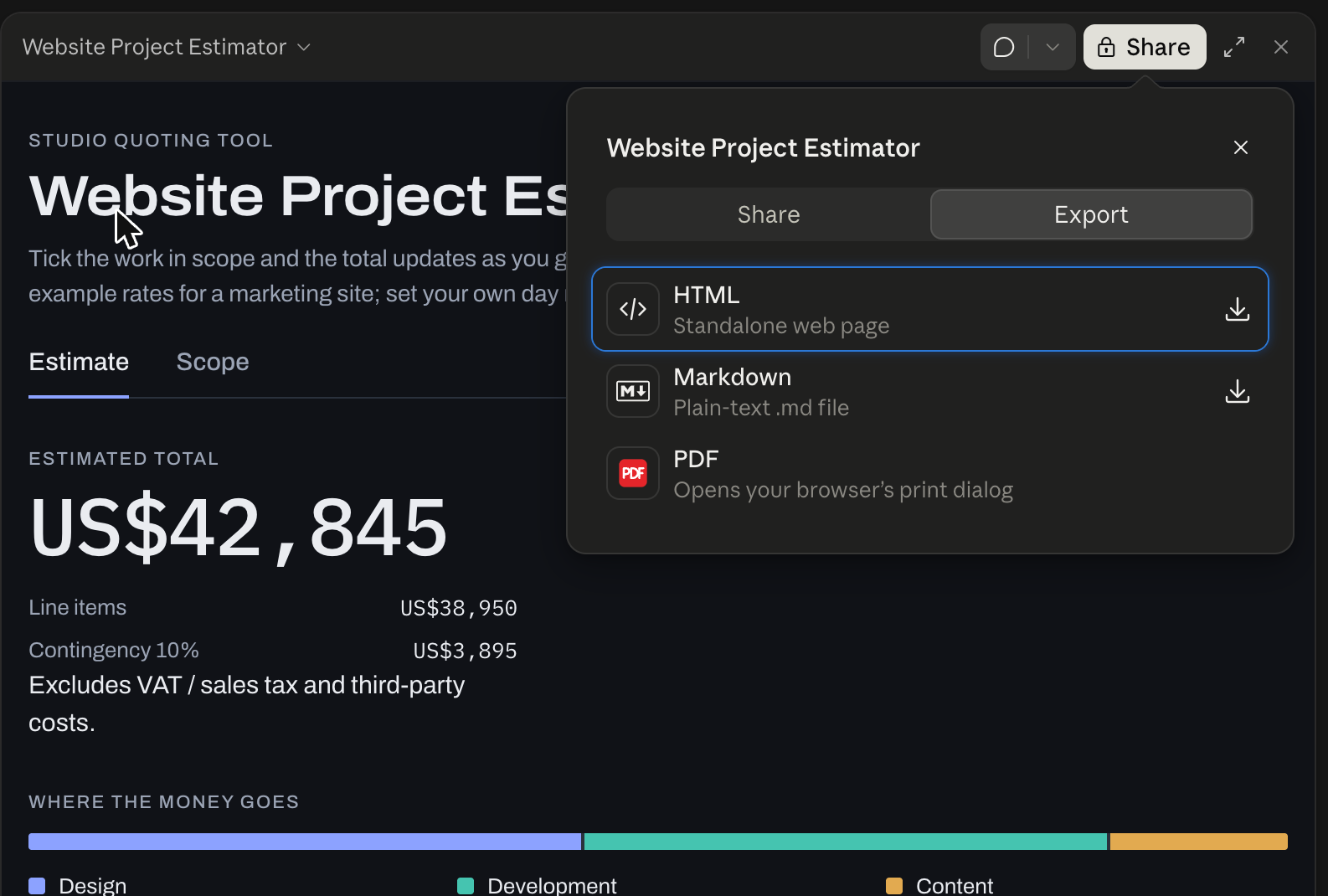
Task: Click the Share button with lock icon
Action: coord(1144,47)
